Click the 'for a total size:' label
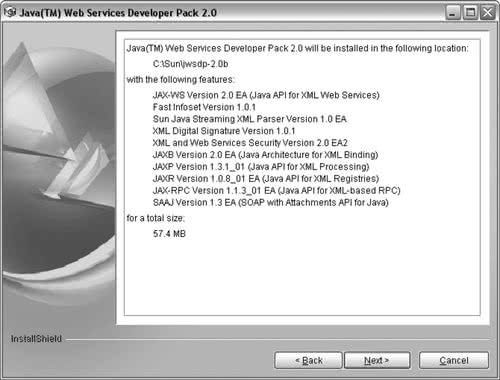Screen dimensions: 500x380 pos(155,218)
